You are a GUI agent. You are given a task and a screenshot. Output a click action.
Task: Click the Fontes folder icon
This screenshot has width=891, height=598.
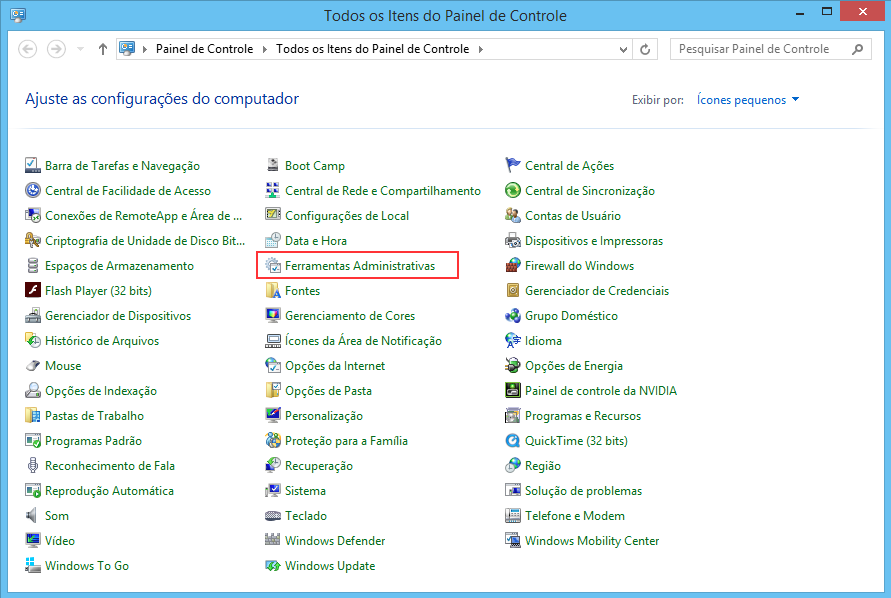click(x=273, y=290)
